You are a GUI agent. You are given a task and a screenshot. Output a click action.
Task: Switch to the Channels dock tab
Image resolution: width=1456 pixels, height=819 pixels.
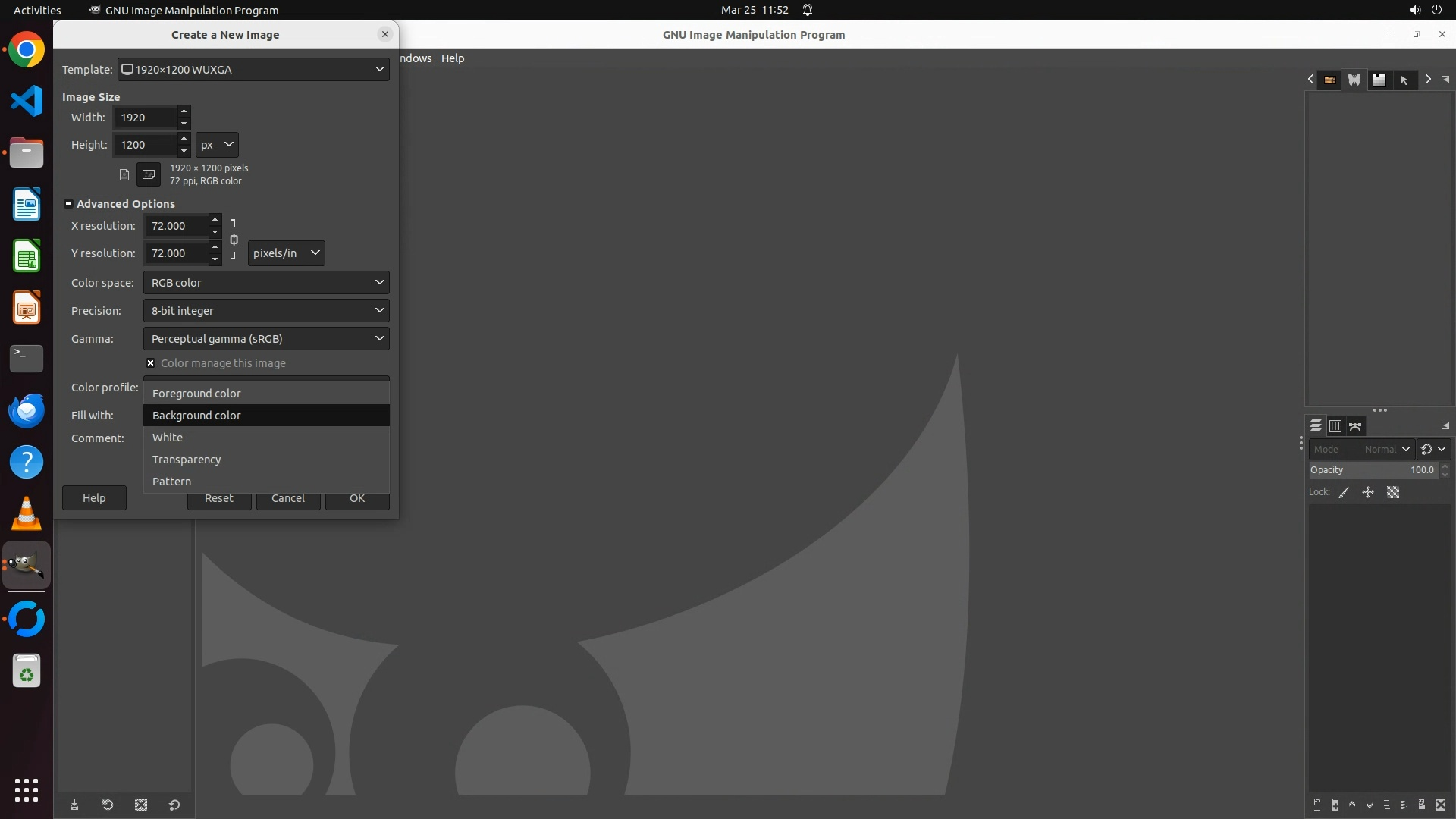point(1335,426)
